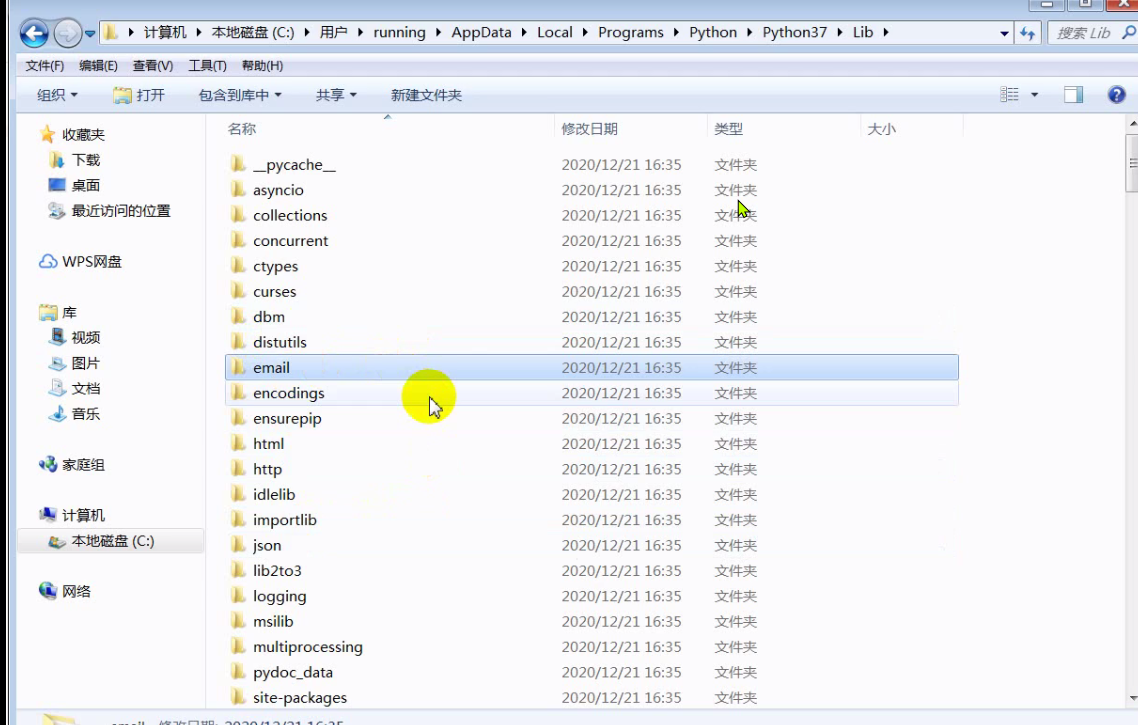
Task: Select the ensurepip folder icon
Action: coord(238,418)
